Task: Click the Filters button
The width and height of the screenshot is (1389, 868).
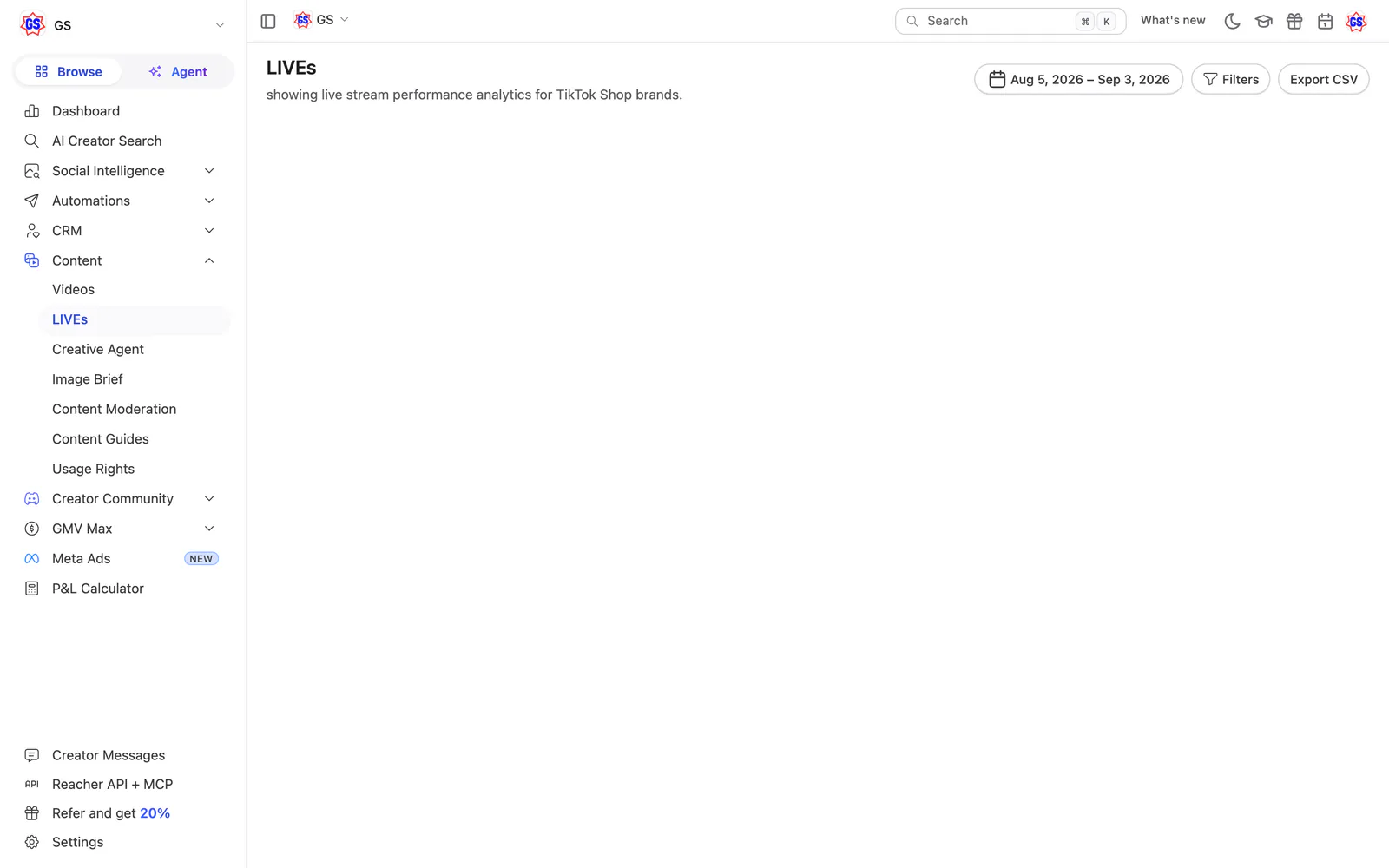Action: click(1231, 80)
